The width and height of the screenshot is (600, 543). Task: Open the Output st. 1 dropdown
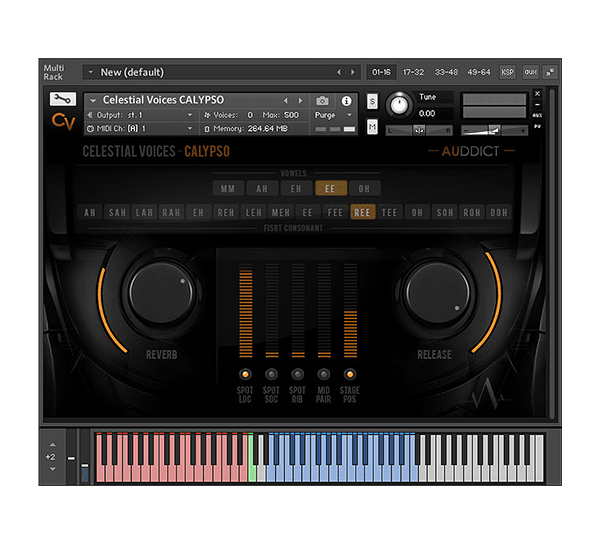[x=140, y=115]
